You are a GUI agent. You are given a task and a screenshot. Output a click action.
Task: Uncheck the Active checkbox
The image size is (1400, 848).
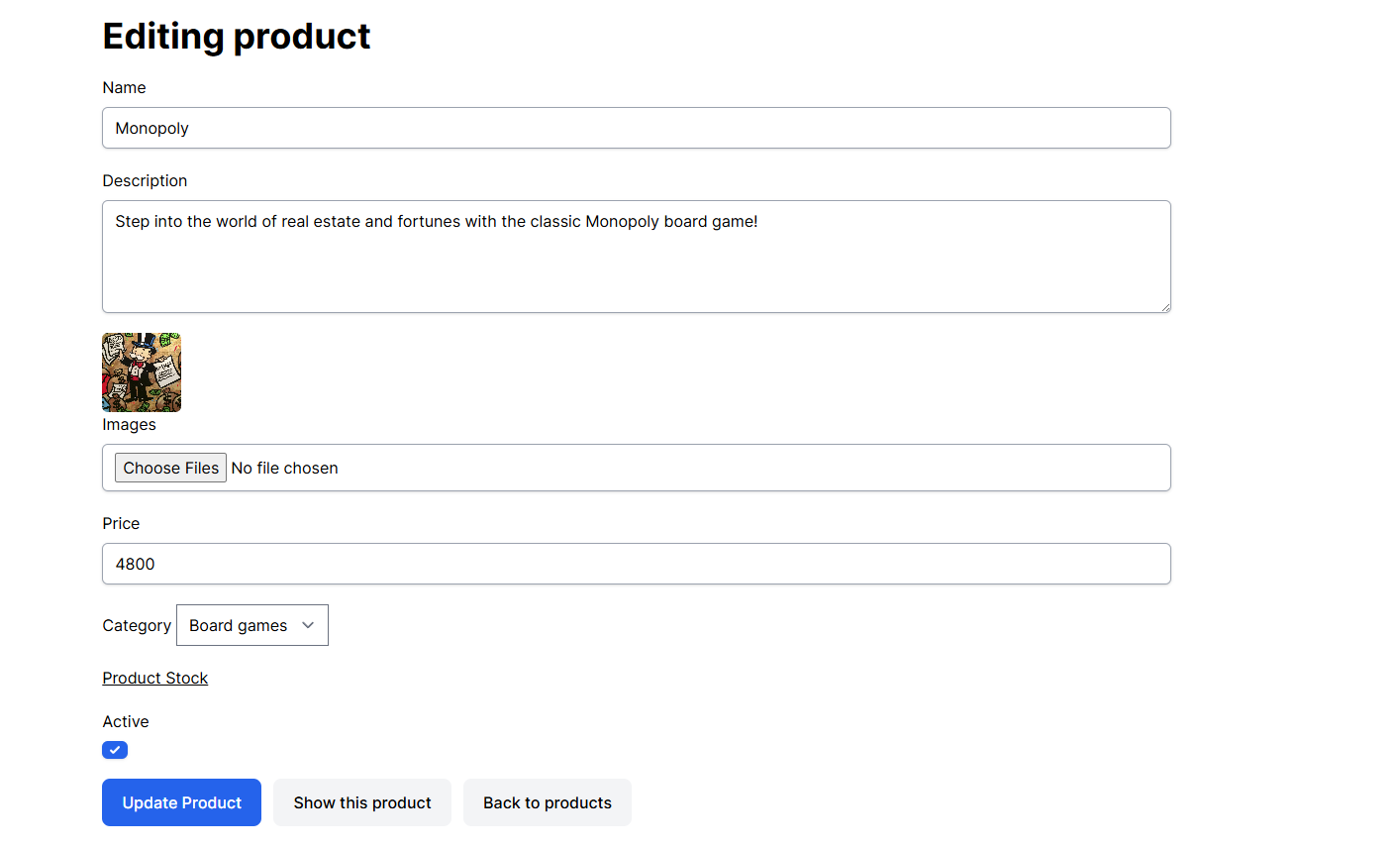click(115, 750)
